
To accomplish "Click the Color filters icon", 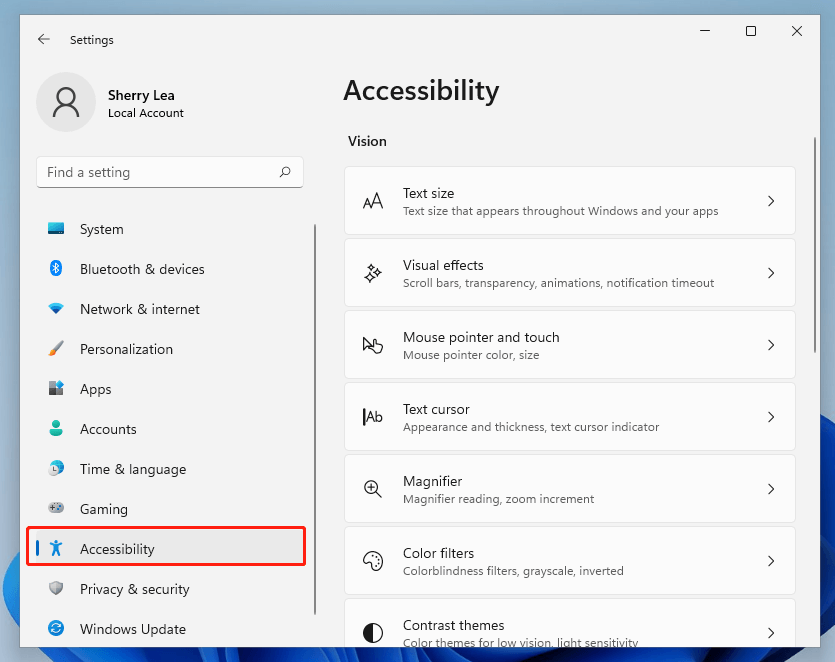I will point(373,560).
